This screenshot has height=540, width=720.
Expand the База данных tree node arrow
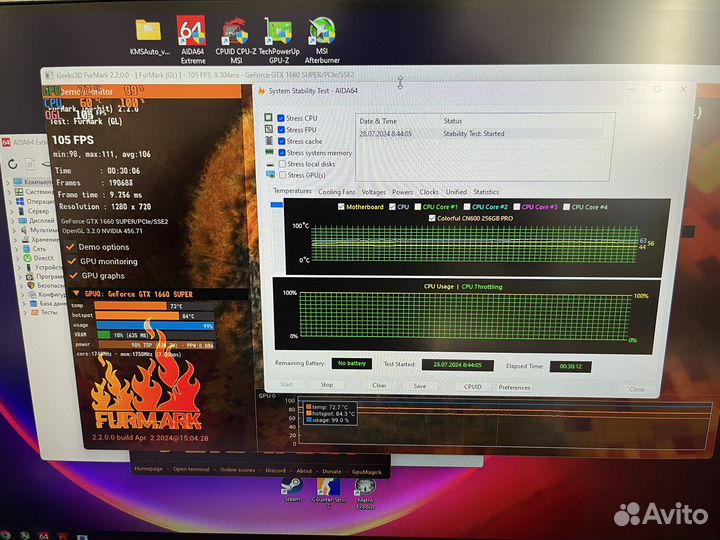(24, 304)
